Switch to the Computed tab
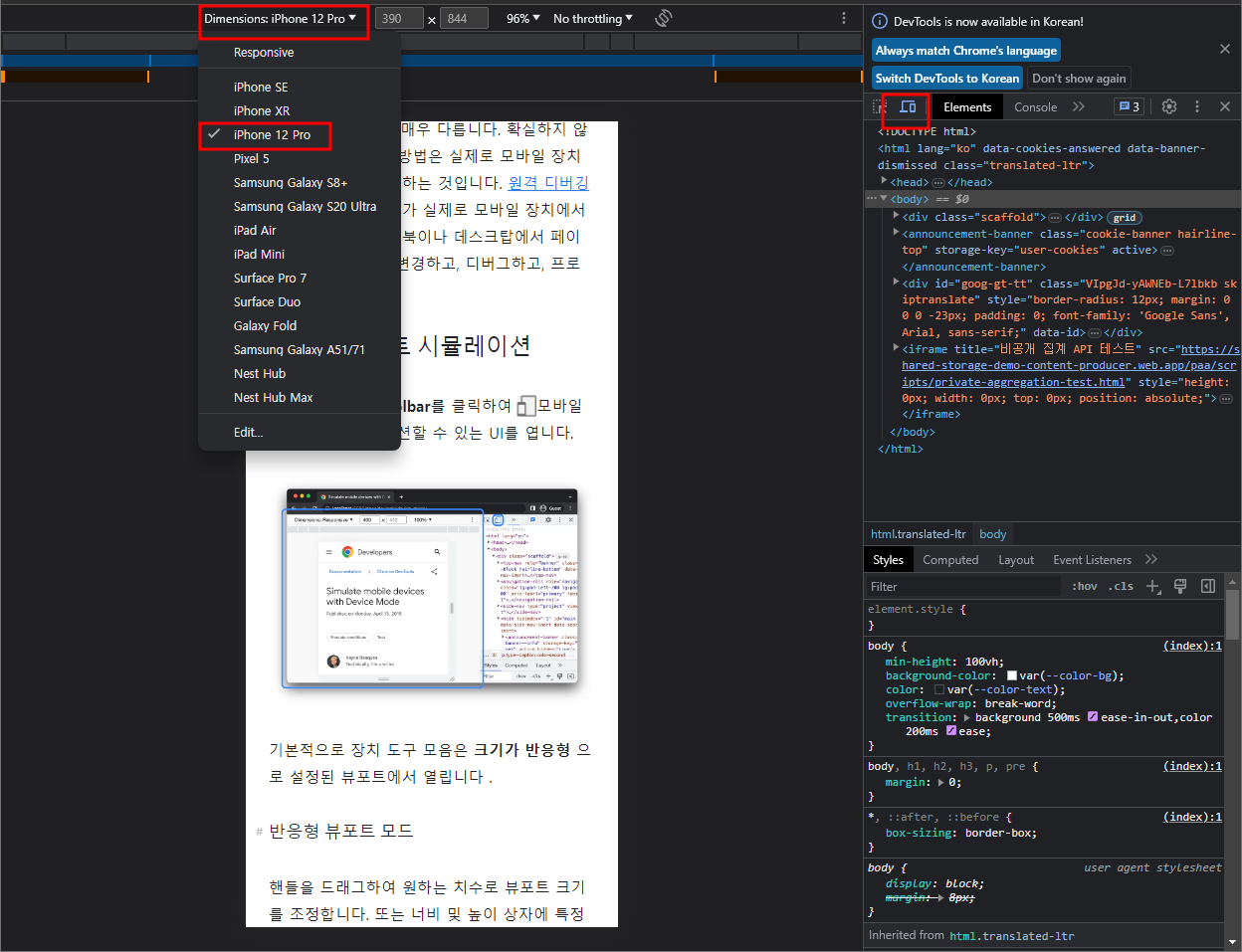 (950, 559)
